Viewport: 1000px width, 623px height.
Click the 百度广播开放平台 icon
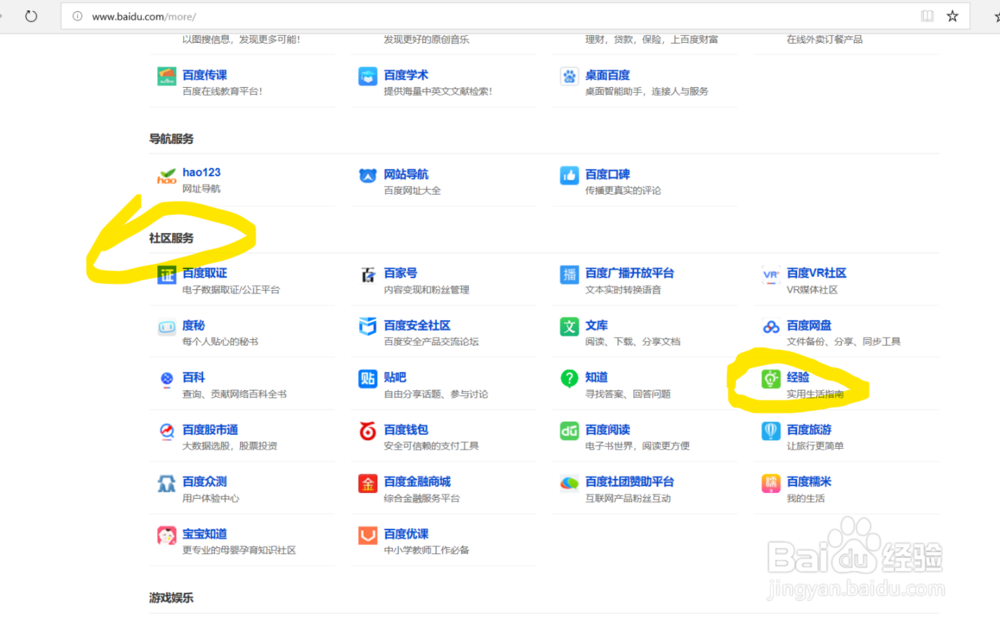(x=569, y=275)
